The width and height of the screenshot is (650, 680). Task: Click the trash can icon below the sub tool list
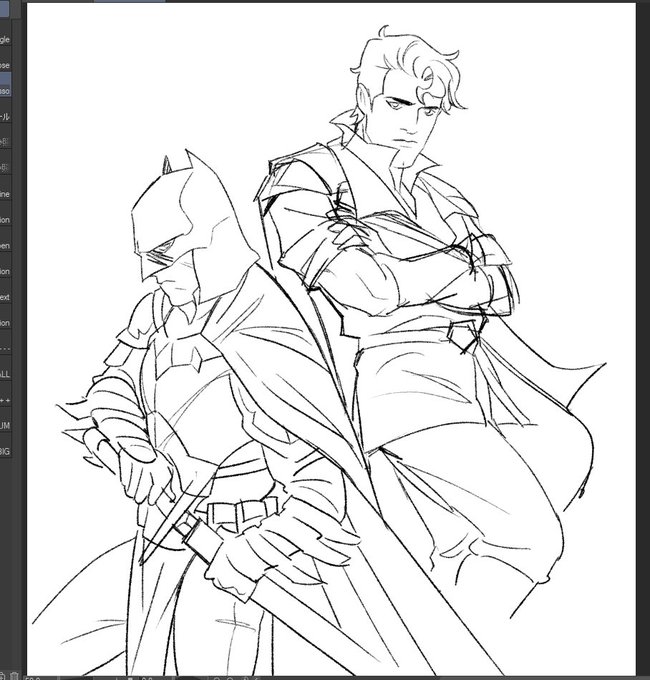14,676
